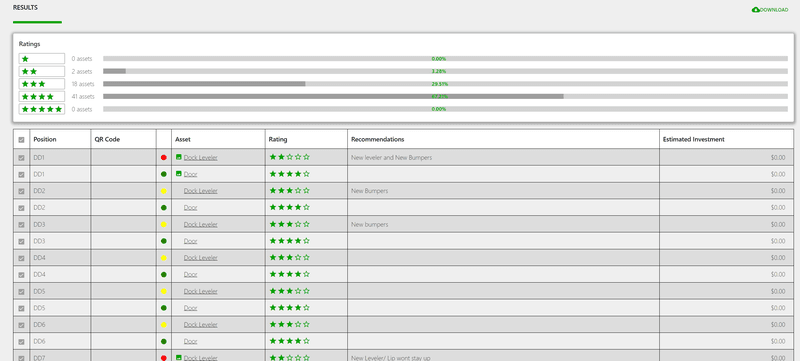800x361 pixels.
Task: Open the Door link for DD5
Action: [190, 308]
